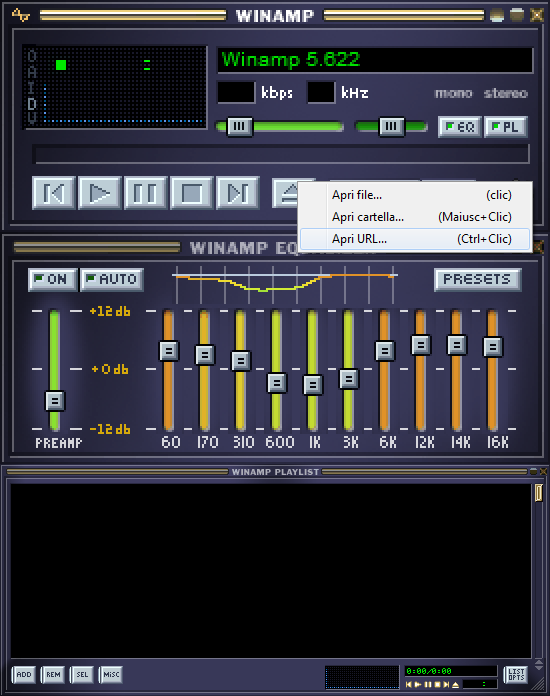Click the playlist vertical scrollbar handle
Viewport: 550px width, 696px height.
click(538, 493)
